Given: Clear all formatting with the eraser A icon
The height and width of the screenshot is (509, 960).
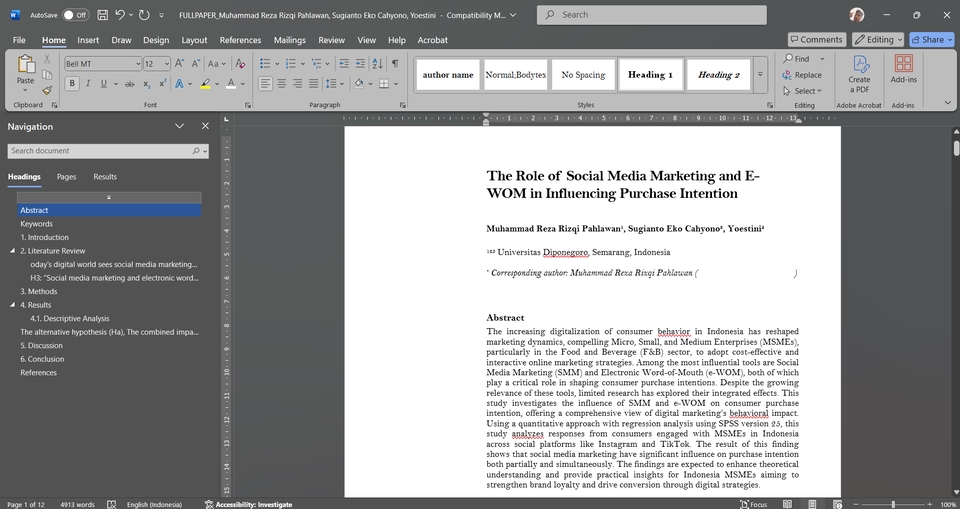Looking at the screenshot, I should 240,64.
